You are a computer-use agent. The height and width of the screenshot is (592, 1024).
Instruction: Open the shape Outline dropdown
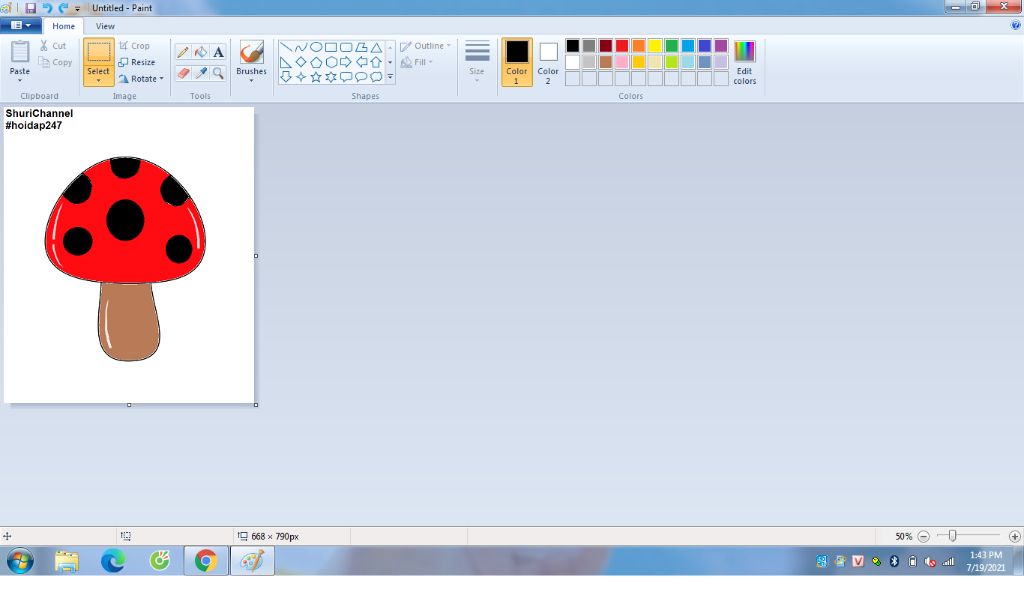tap(426, 46)
